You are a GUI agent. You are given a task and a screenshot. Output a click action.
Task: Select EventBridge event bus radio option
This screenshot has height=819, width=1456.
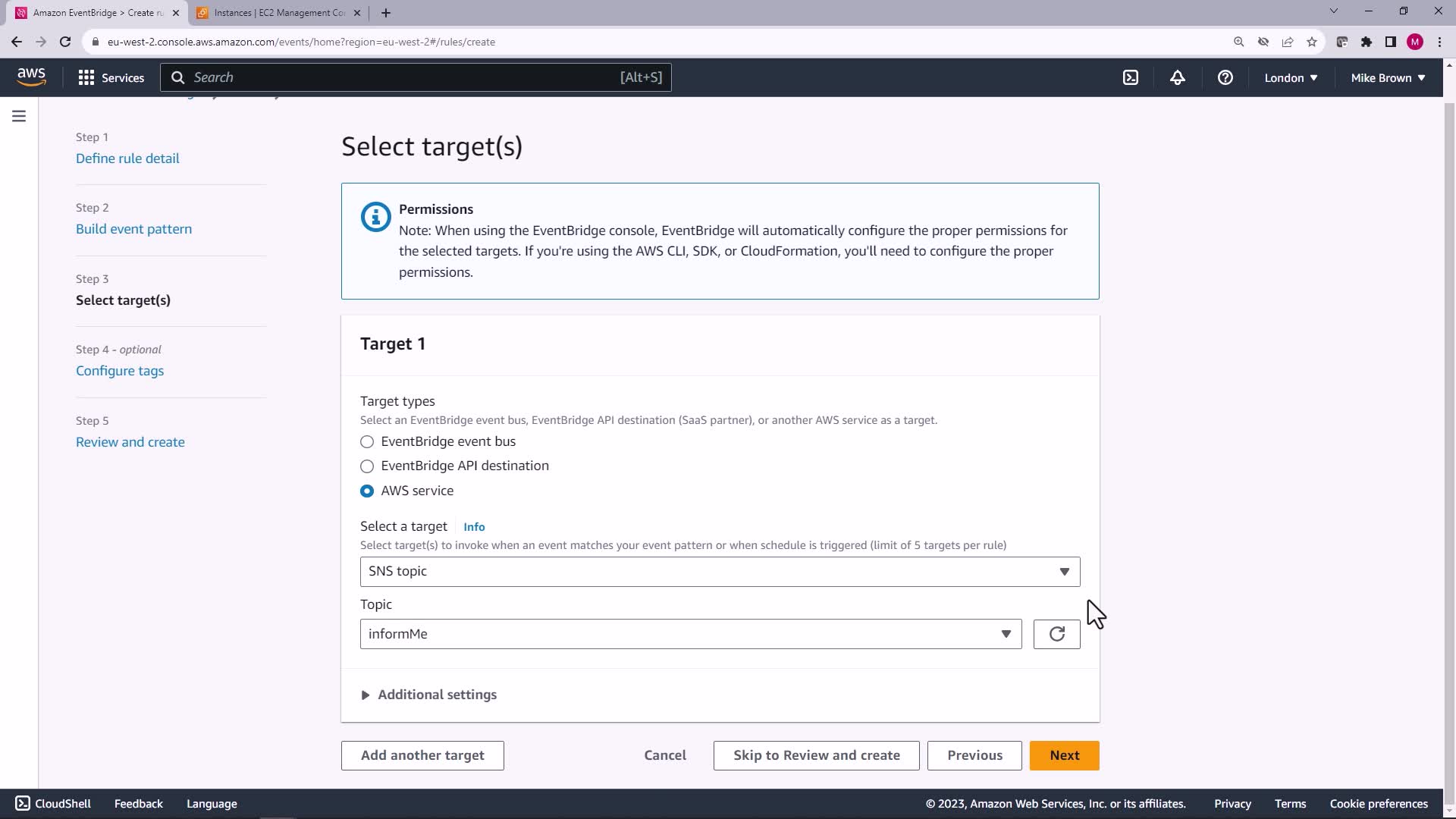tap(367, 441)
